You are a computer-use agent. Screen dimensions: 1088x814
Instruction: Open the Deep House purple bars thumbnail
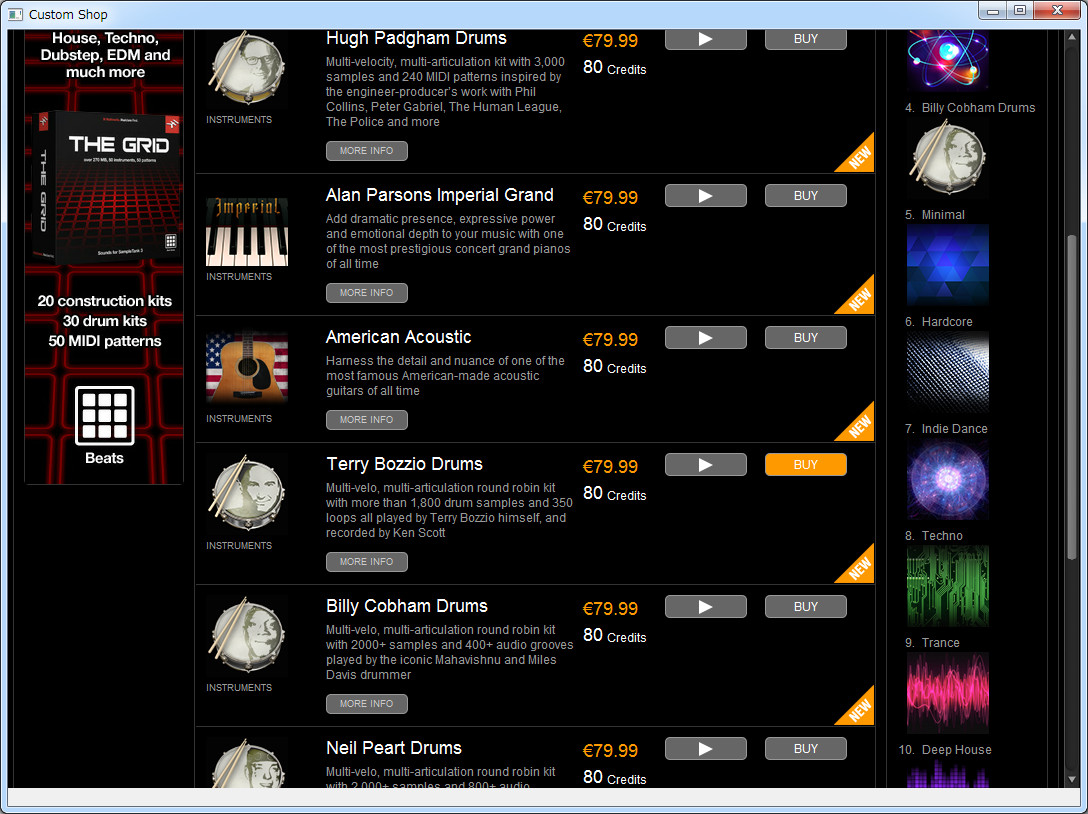tap(947, 773)
